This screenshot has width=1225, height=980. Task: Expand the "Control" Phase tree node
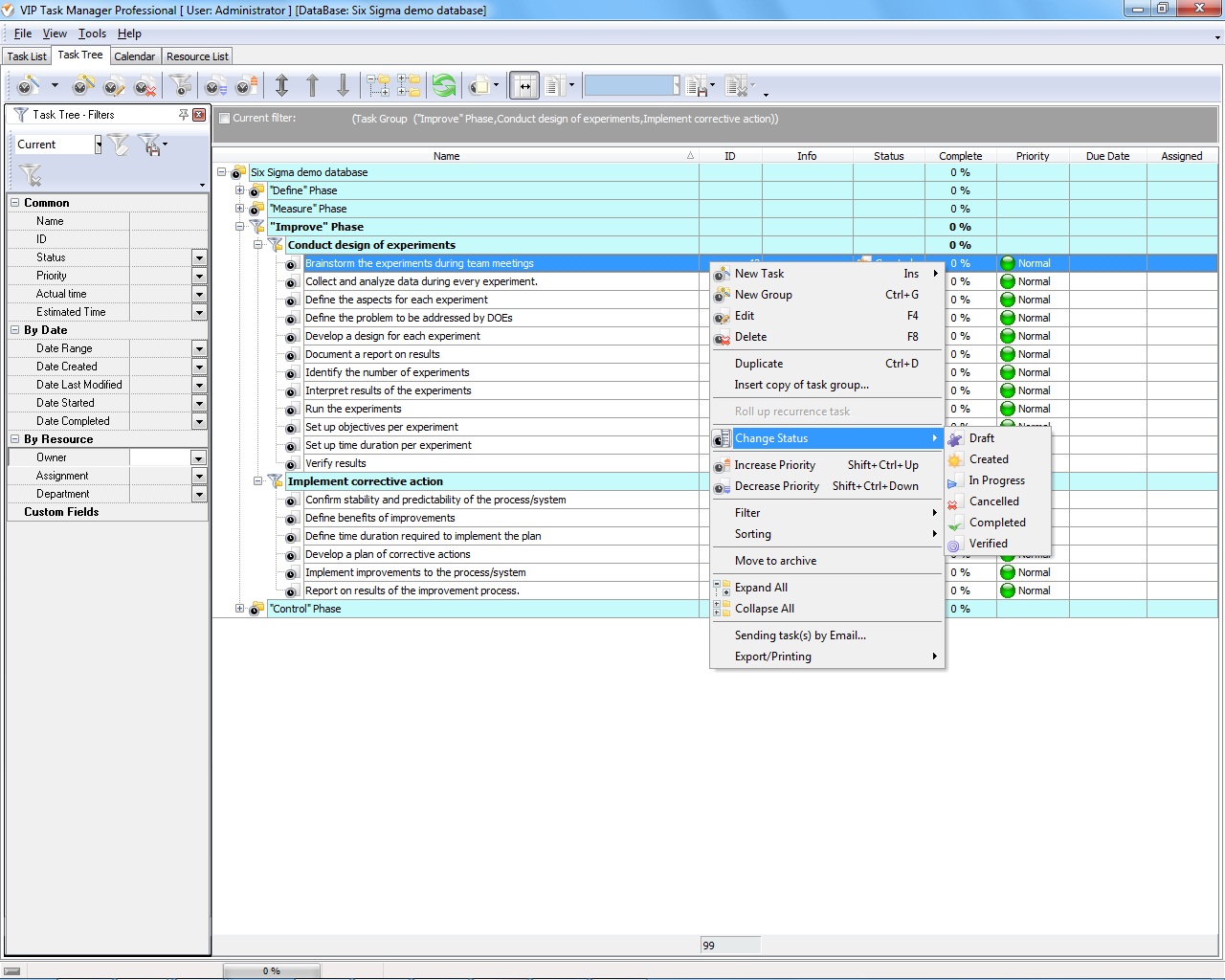click(240, 609)
